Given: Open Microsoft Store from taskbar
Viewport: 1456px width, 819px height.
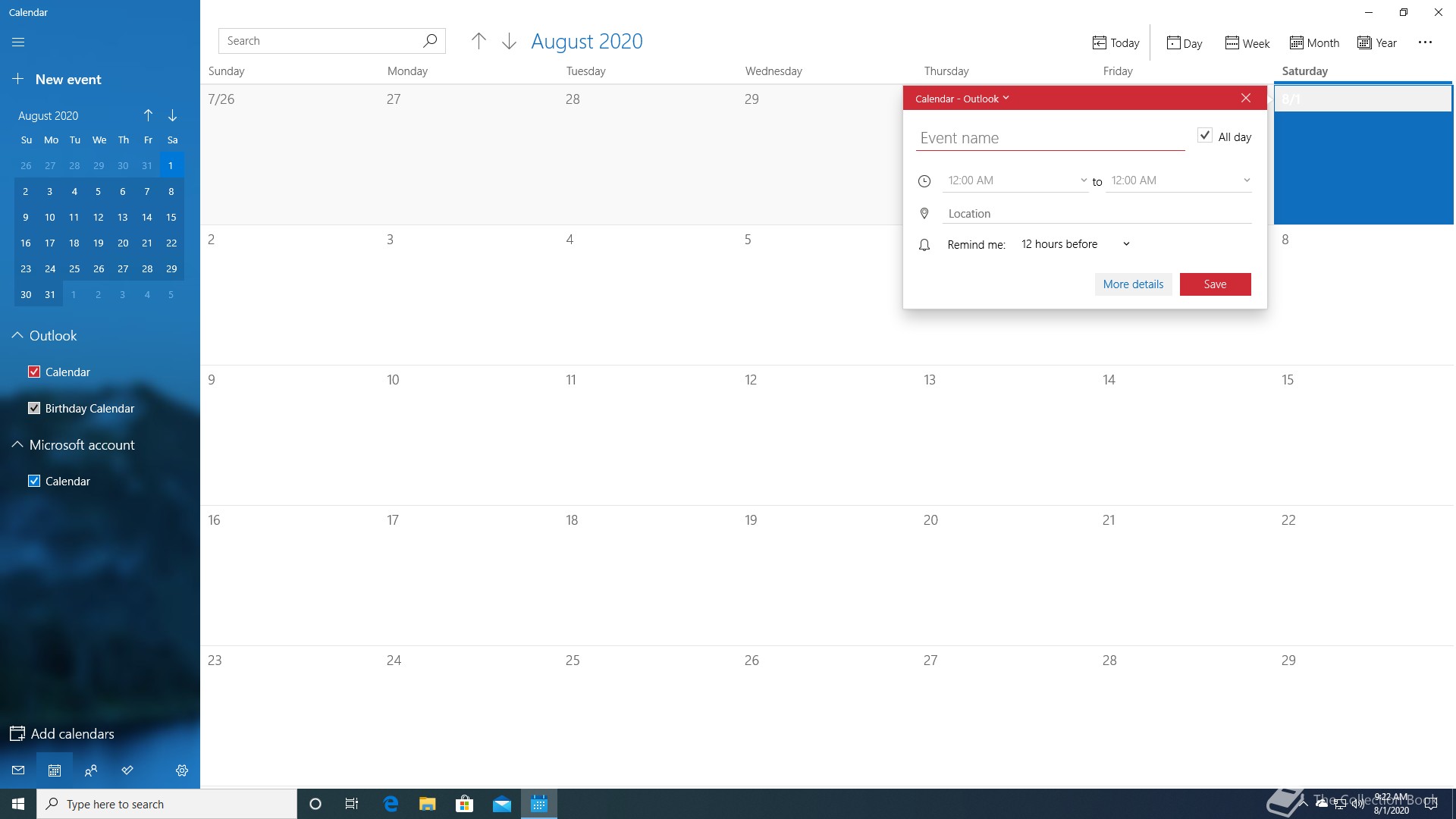Looking at the screenshot, I should [x=464, y=804].
